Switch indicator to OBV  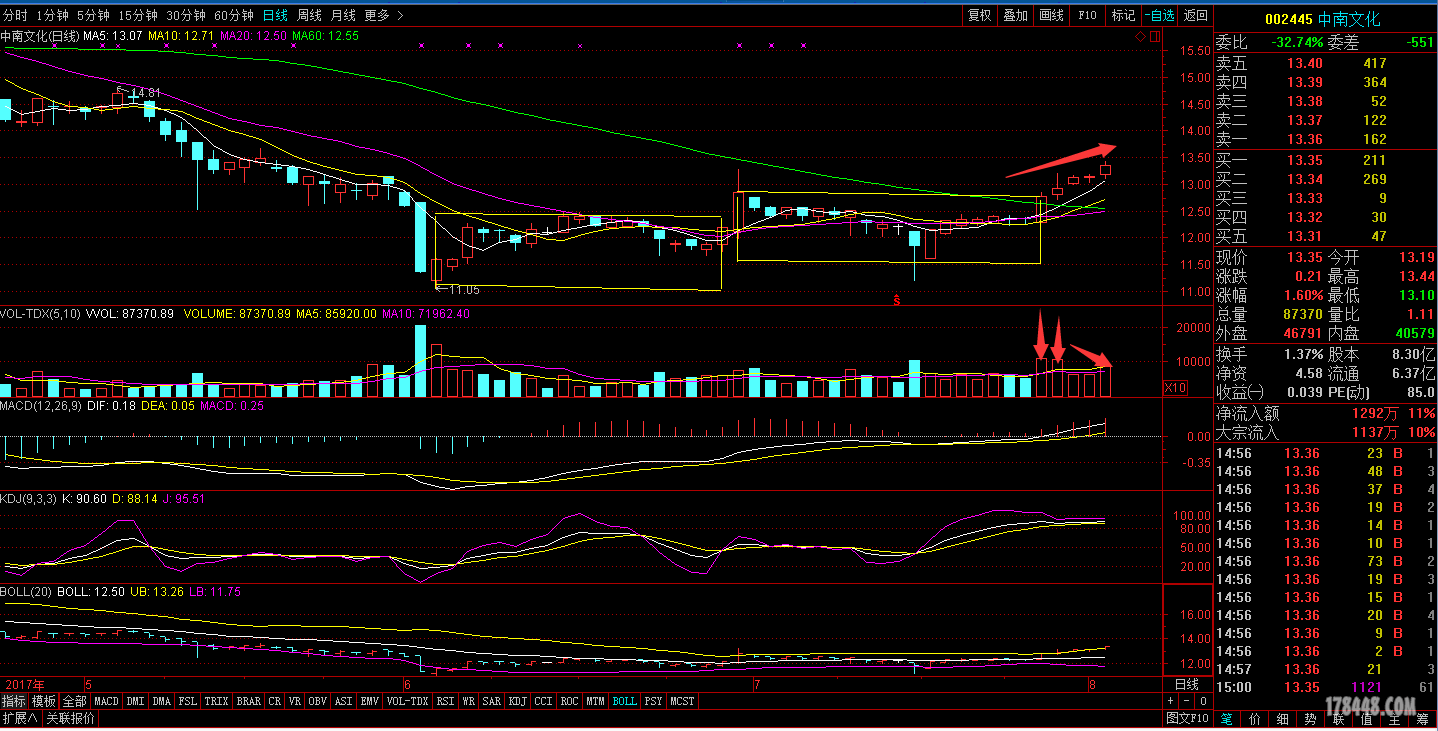click(x=317, y=701)
